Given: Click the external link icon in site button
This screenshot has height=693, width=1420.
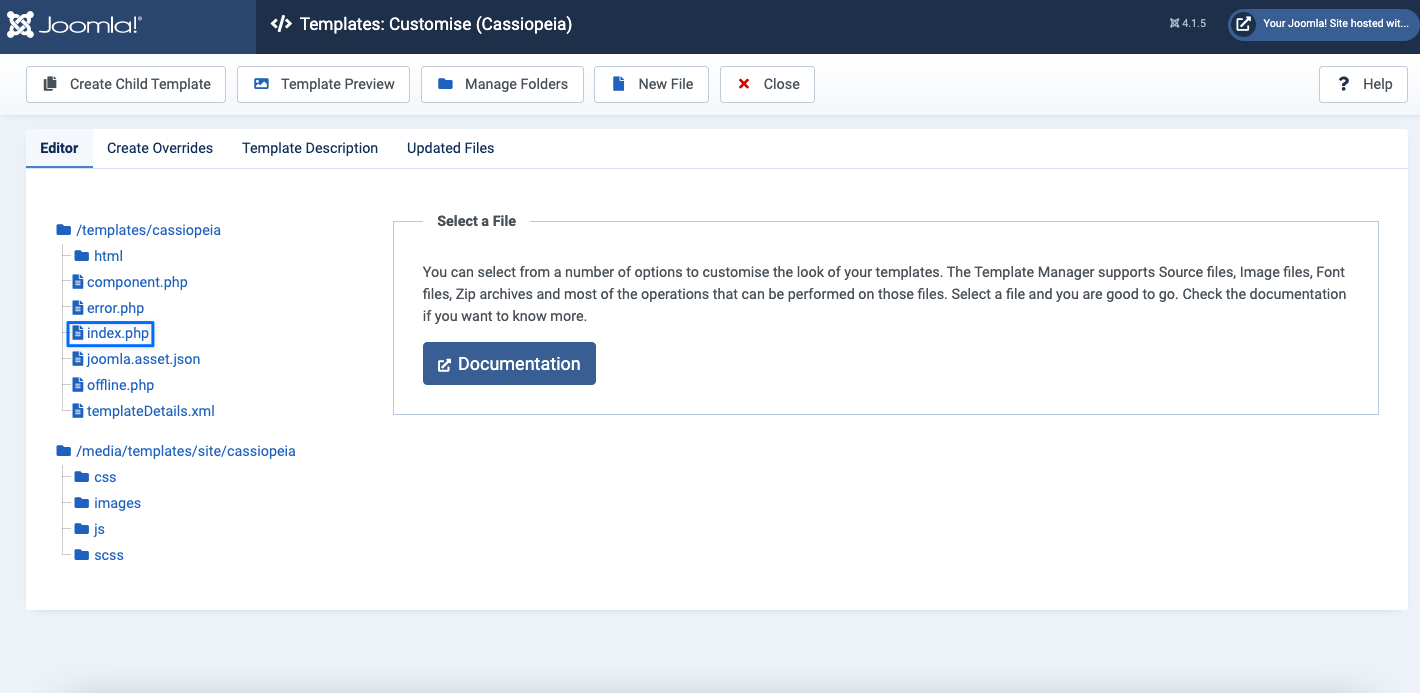Looking at the screenshot, I should click(x=1243, y=24).
